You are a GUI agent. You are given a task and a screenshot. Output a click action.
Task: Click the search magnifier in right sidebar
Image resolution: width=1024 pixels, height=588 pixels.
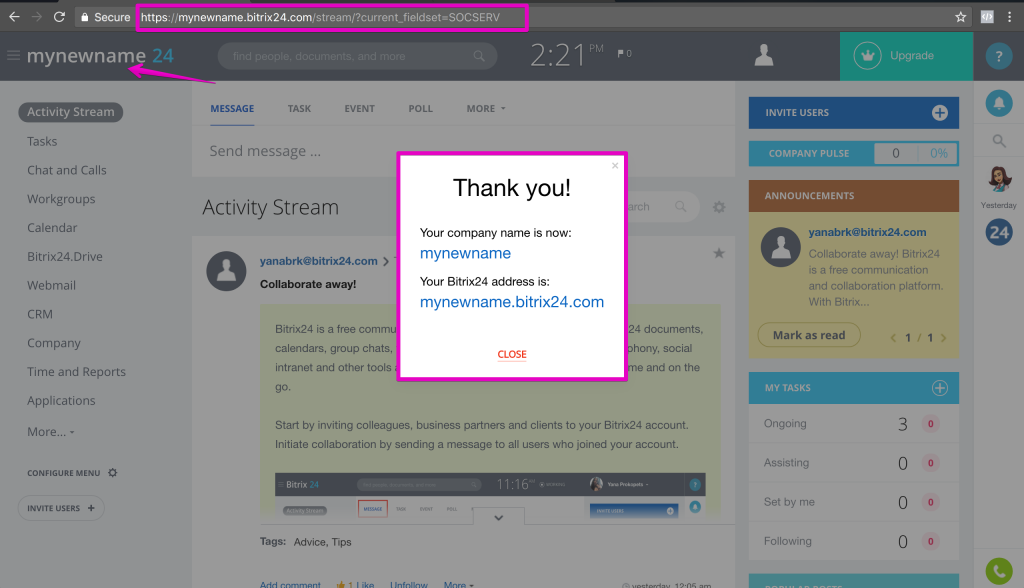pyautogui.click(x=999, y=140)
